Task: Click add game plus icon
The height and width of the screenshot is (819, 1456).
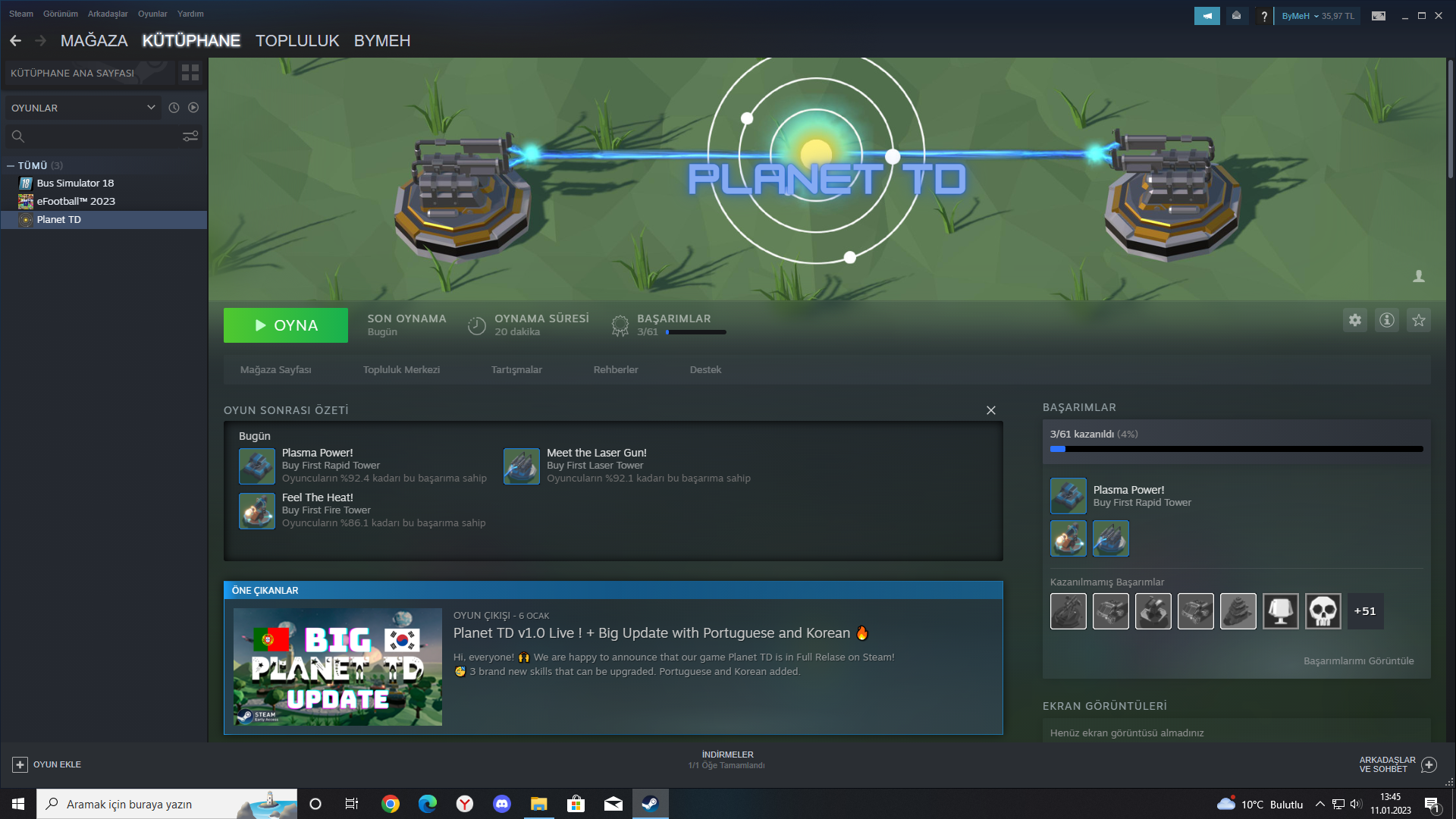Action: tap(20, 764)
